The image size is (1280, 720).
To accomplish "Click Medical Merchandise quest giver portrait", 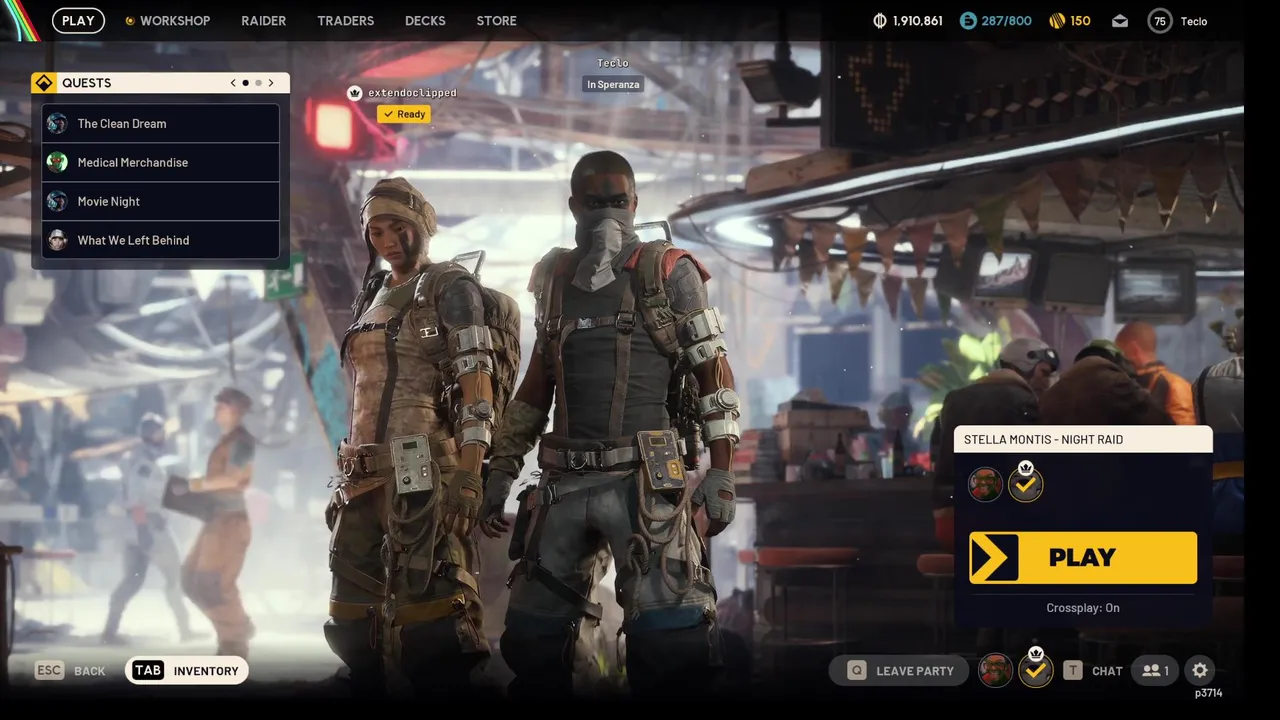I will click(x=57, y=162).
